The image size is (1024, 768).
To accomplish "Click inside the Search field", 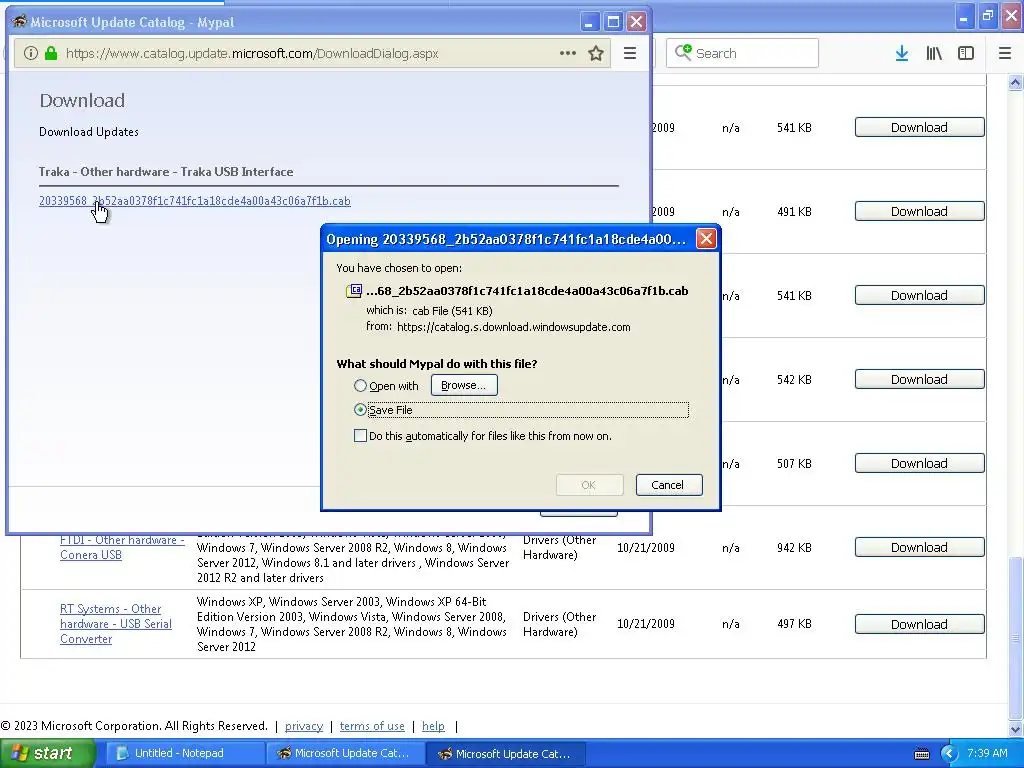I will pos(742,53).
